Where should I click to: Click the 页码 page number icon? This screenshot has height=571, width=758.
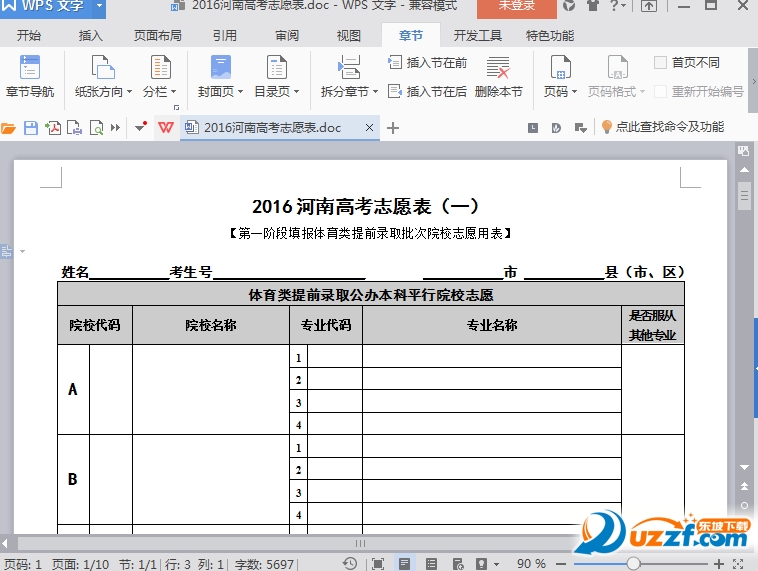coord(560,67)
